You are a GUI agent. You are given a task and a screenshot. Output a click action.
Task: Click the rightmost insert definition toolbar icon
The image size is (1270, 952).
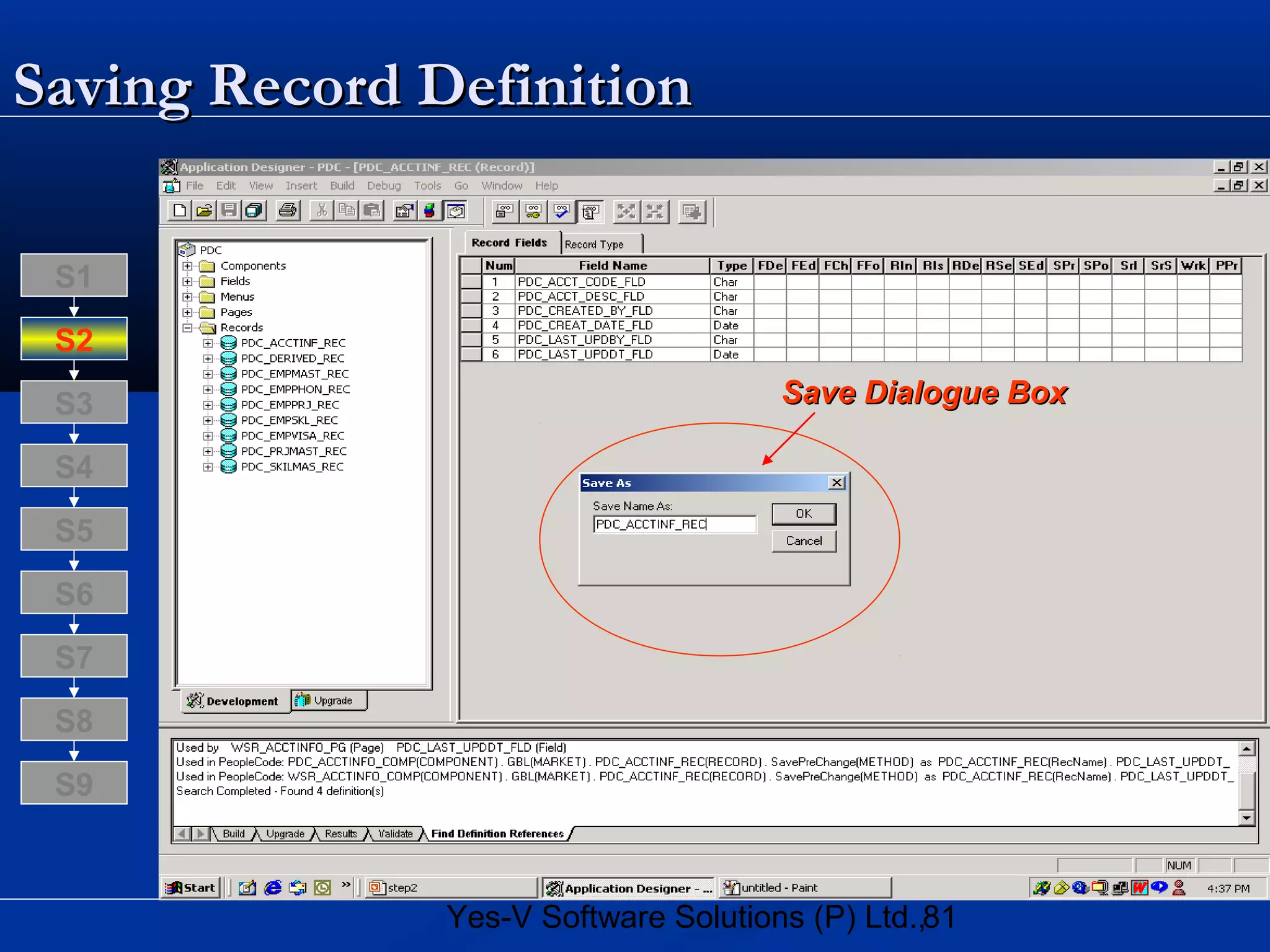click(691, 212)
